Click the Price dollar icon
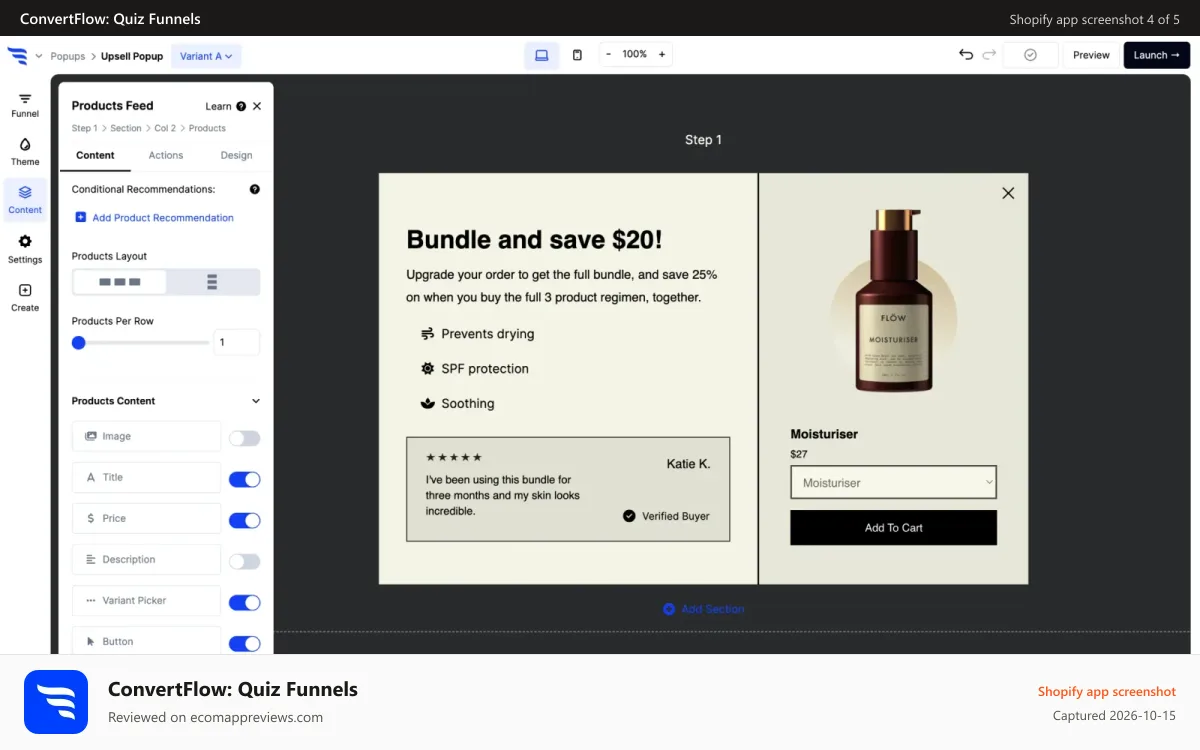The image size is (1200, 750). point(90,518)
